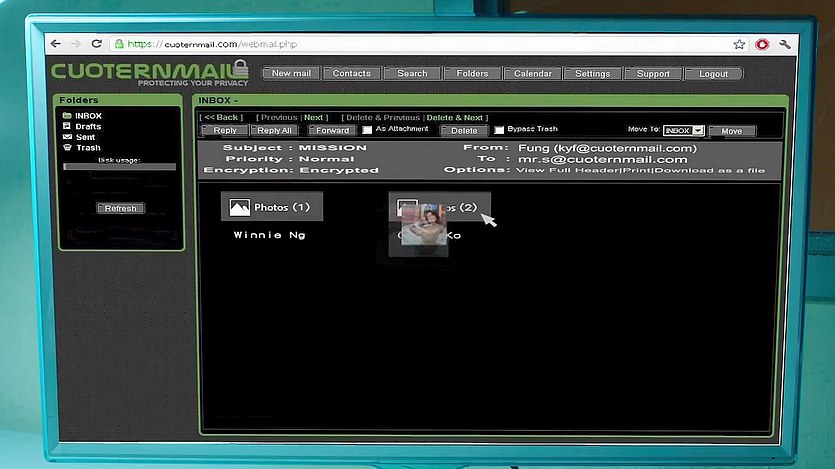
Task: Click View Full Header option
Action: click(567, 170)
